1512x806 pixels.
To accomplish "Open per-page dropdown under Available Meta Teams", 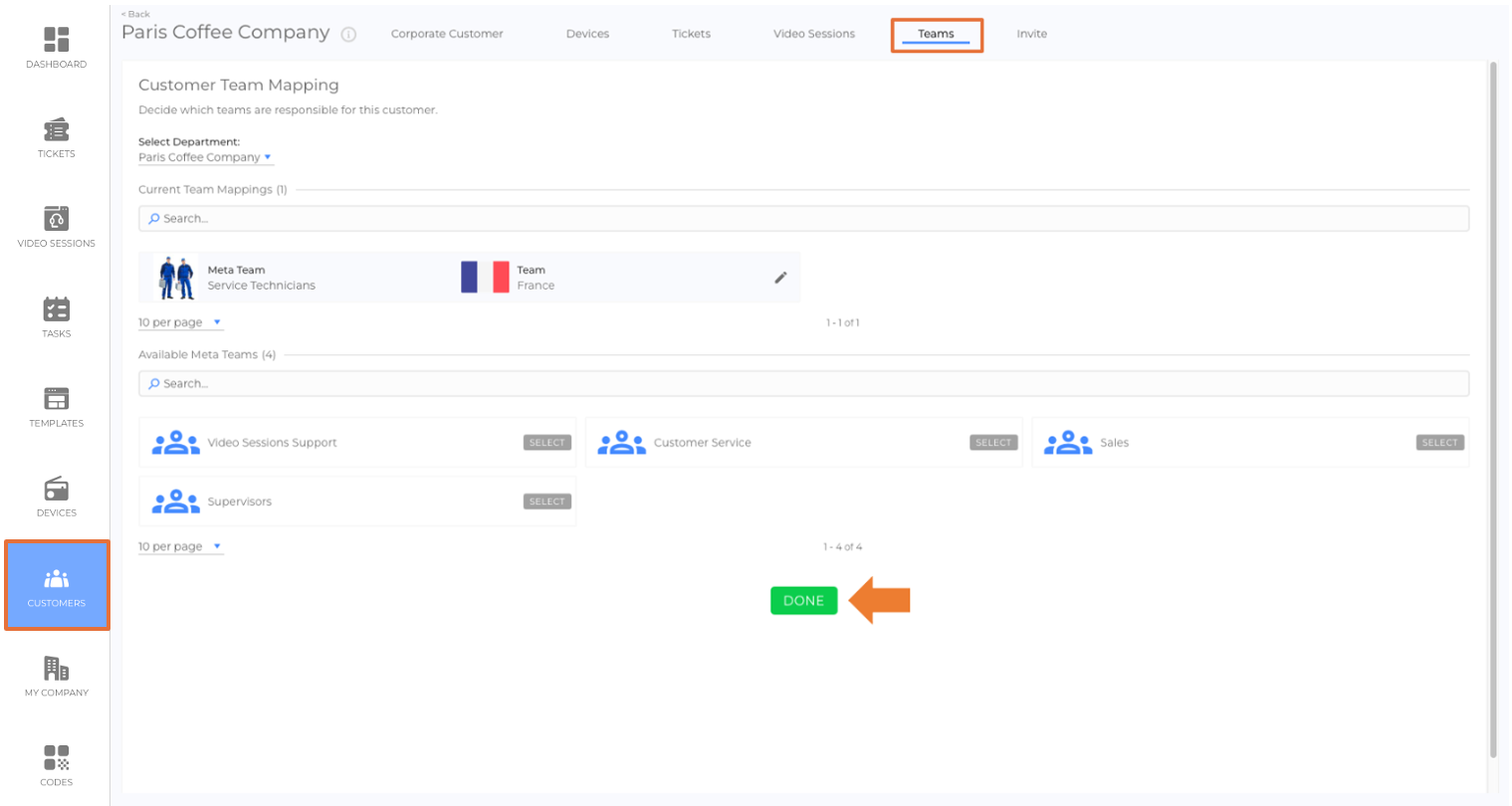I will tap(180, 546).
